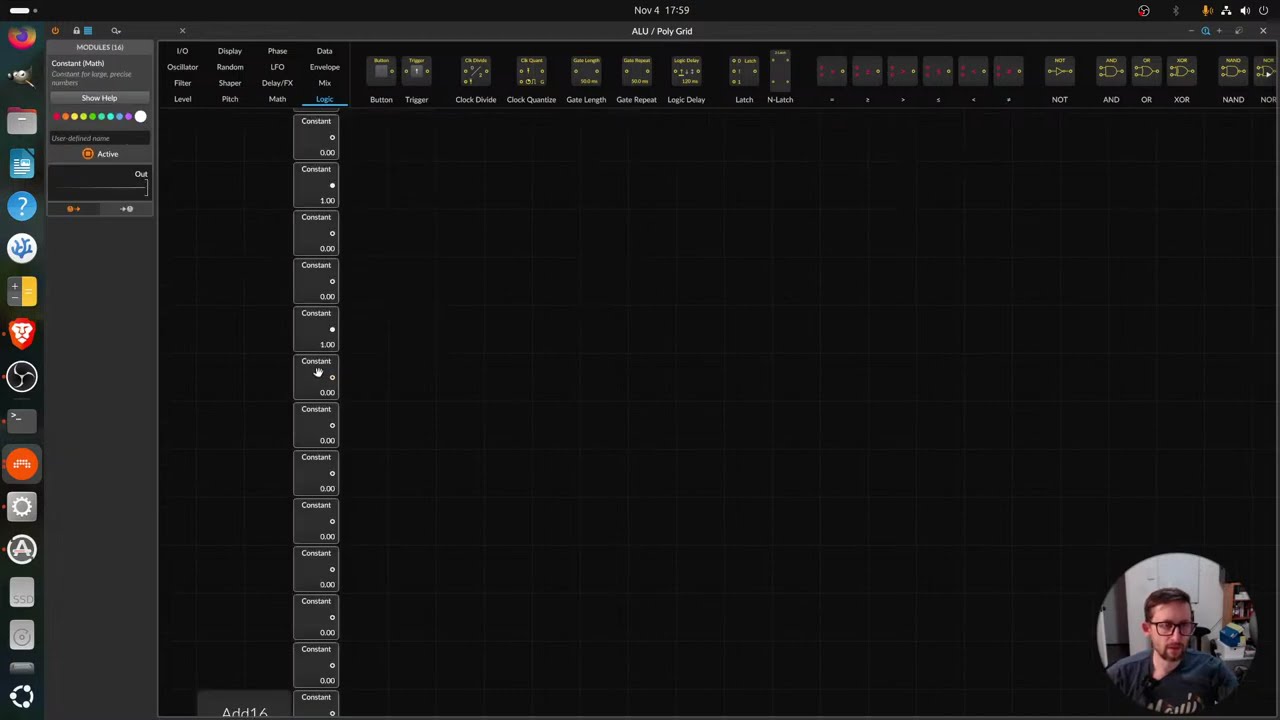Toggle the lock icon in grid toolbar
The height and width of the screenshot is (720, 1280).
[x=76, y=31]
